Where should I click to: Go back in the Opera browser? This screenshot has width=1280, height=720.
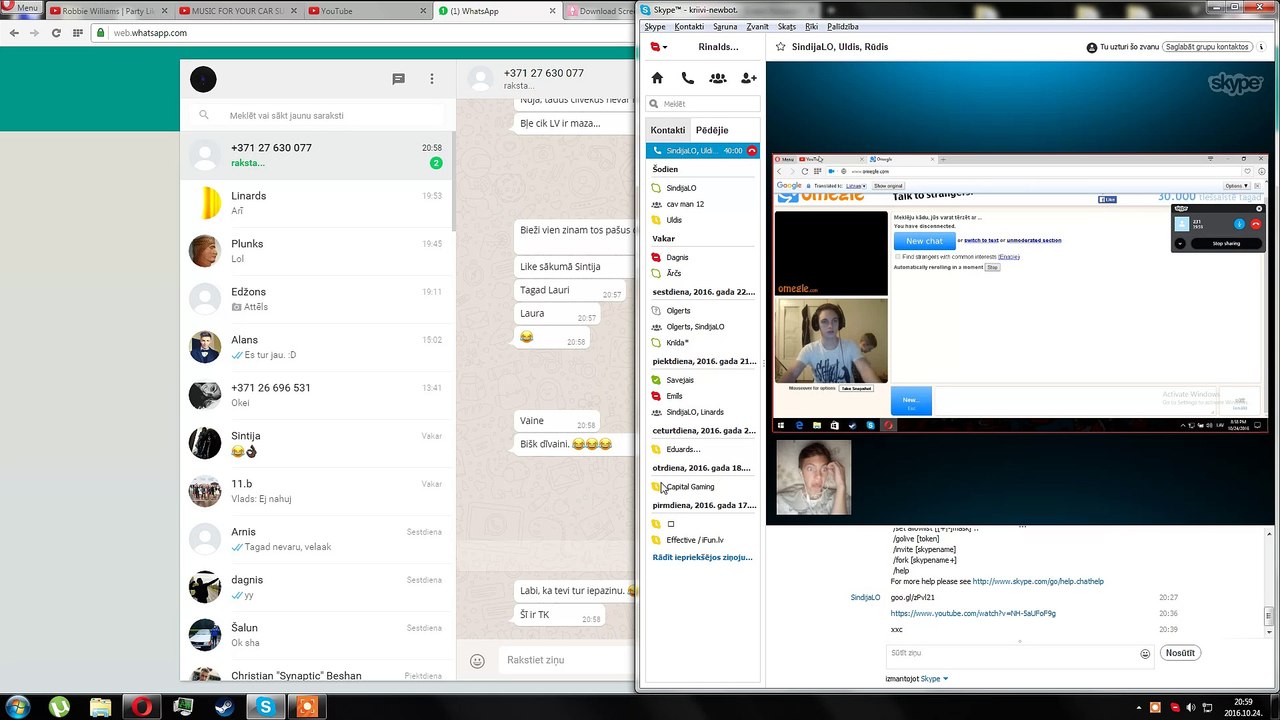(14, 33)
